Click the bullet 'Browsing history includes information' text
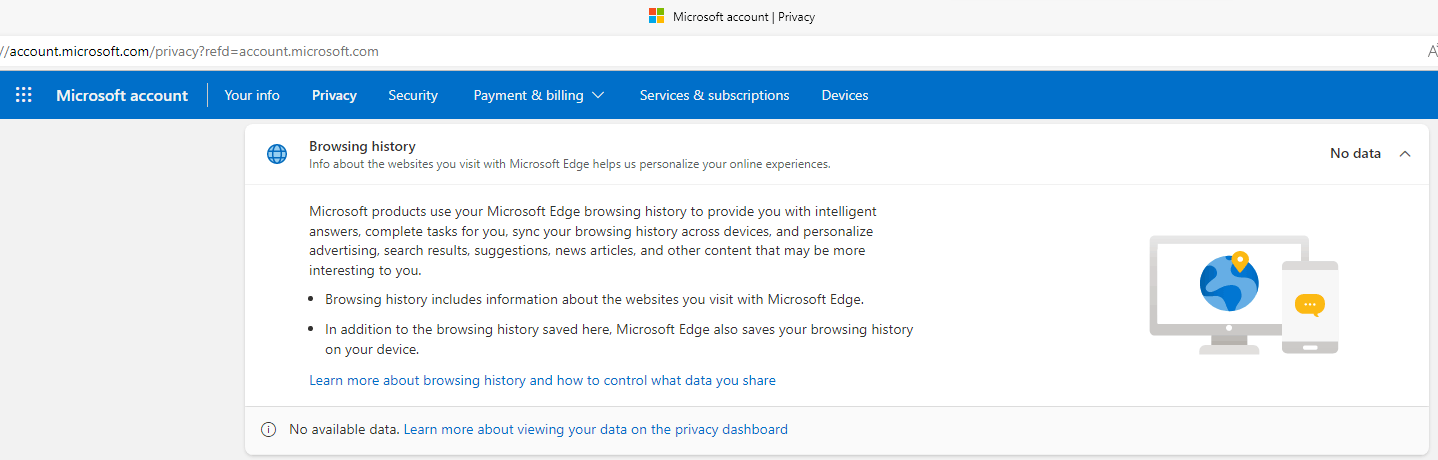Viewport: 1438px width, 460px height. 594,299
